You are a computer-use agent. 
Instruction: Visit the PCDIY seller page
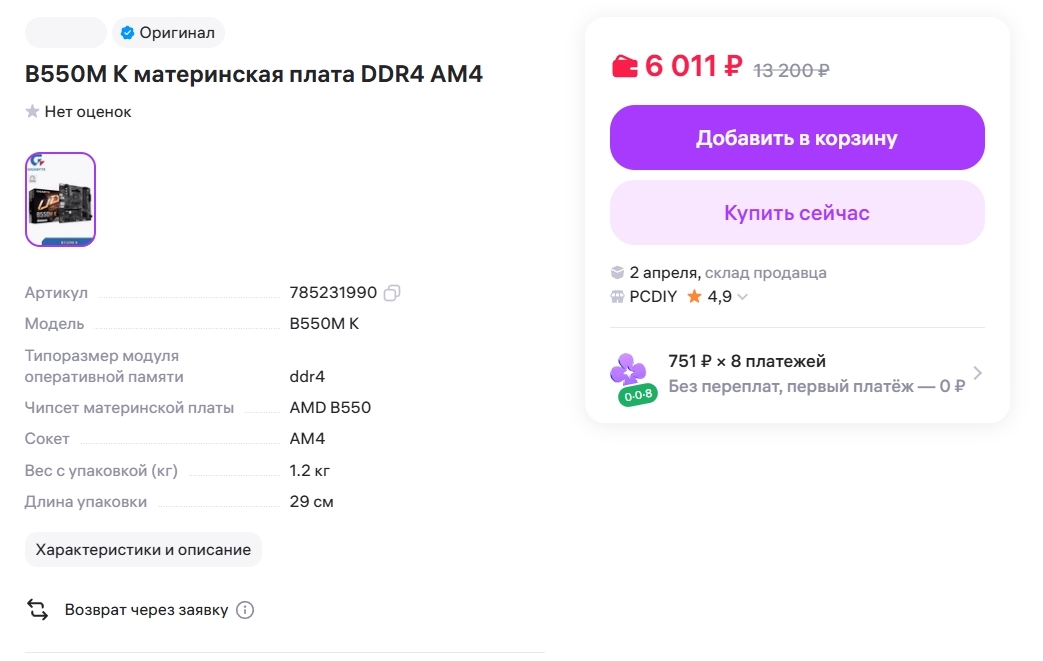651,297
